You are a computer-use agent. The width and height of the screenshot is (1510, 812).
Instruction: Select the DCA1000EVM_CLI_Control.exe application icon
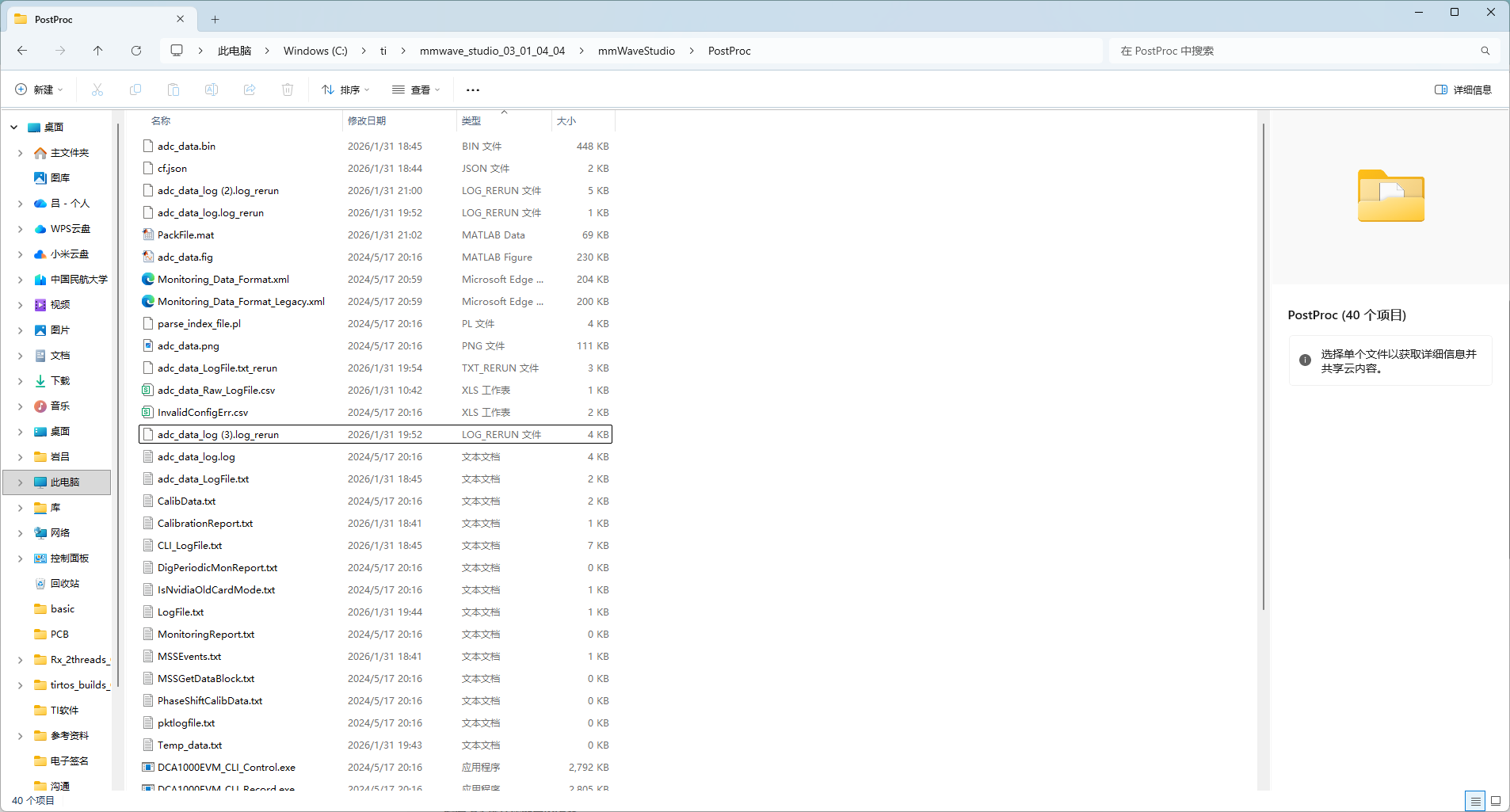click(x=148, y=767)
